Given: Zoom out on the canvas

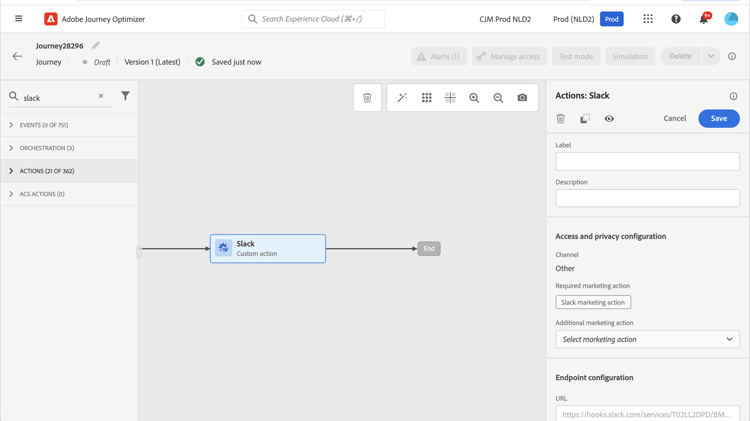Looking at the screenshot, I should pyautogui.click(x=498, y=98).
